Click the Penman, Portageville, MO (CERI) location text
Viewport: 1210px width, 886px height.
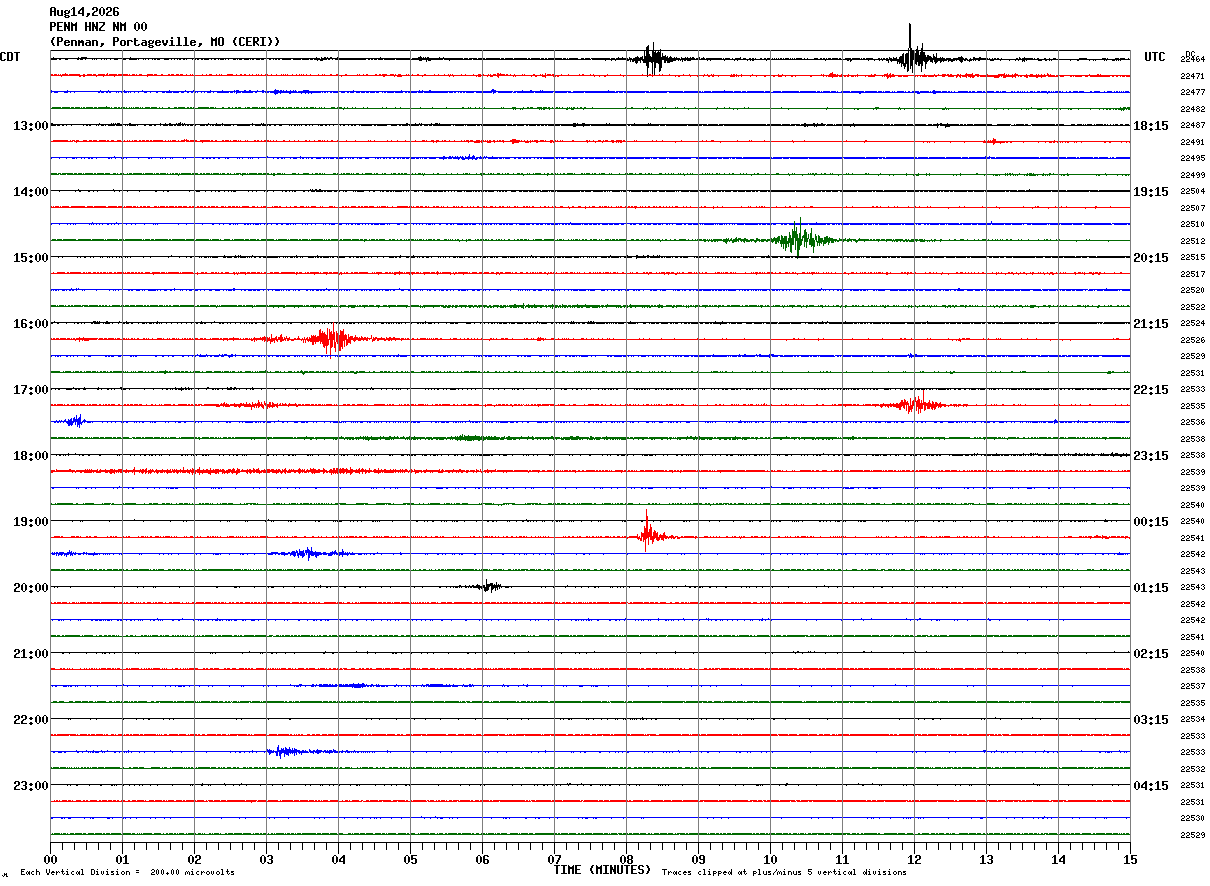click(x=165, y=42)
